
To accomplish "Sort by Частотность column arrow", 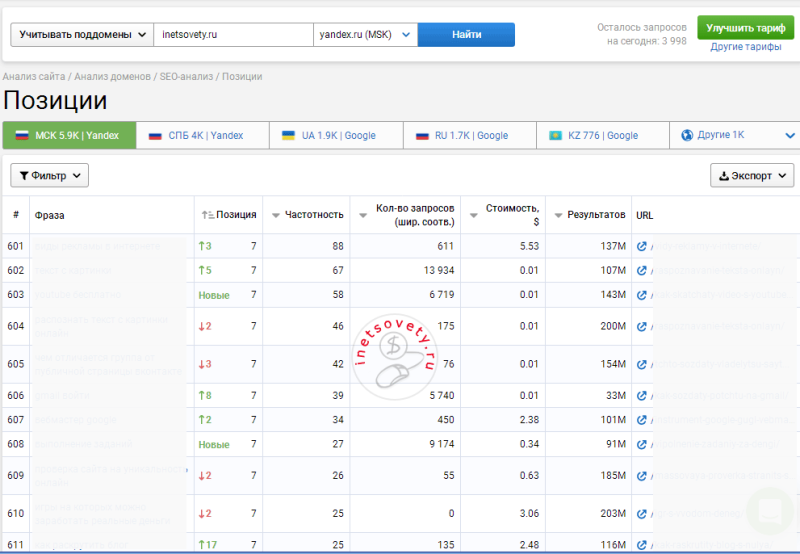I will tap(276, 215).
